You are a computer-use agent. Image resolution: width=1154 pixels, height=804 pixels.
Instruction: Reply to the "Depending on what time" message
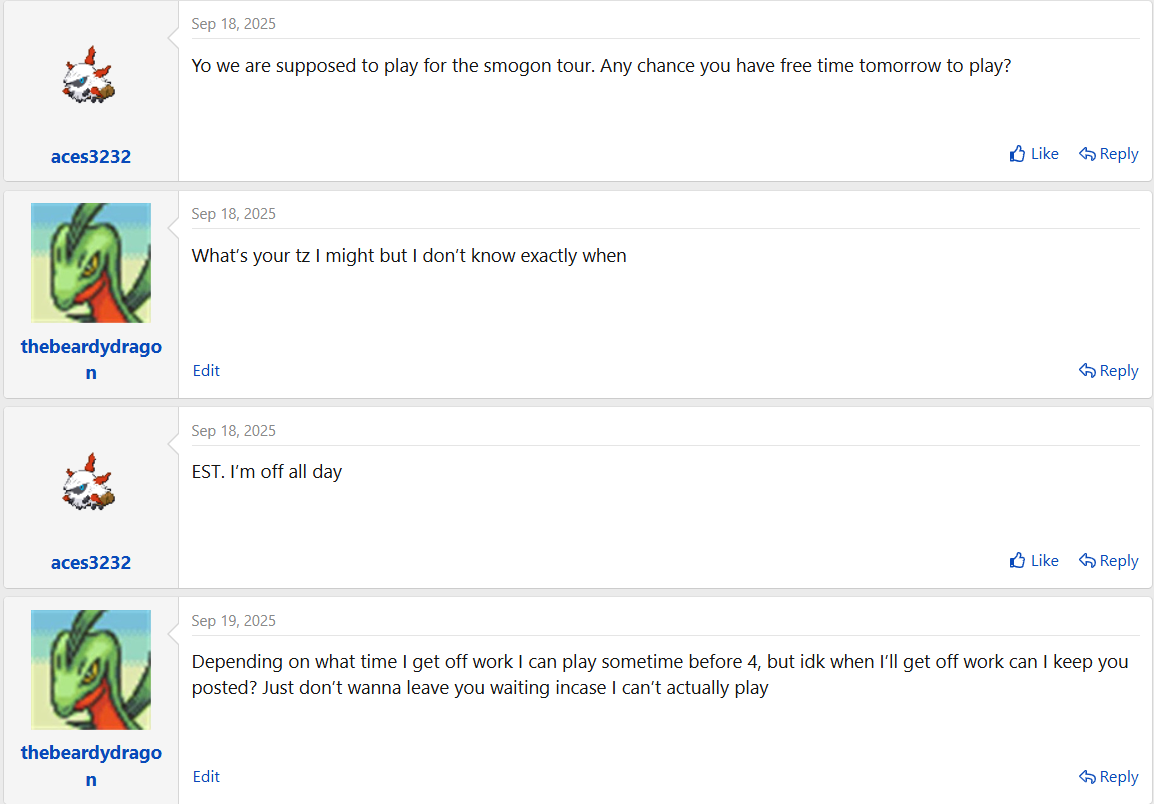pos(1108,777)
